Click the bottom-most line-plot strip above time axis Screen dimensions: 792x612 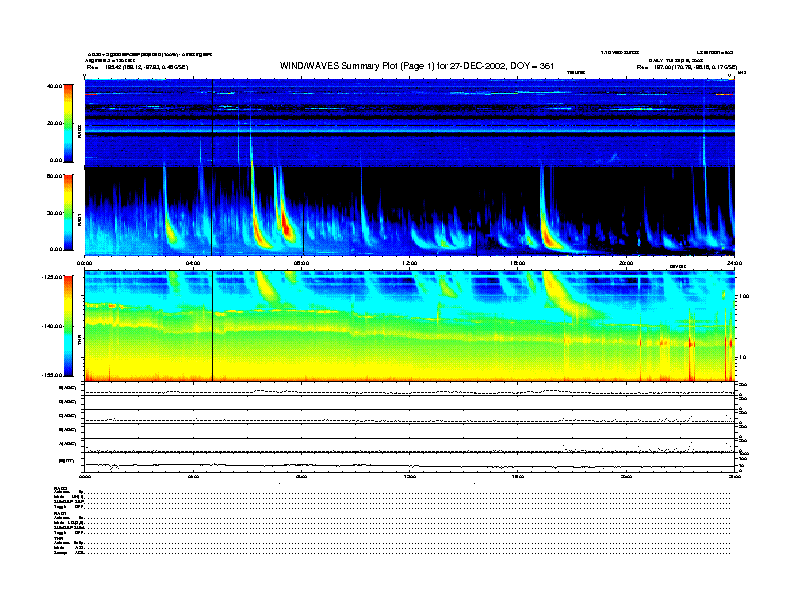[x=410, y=462]
